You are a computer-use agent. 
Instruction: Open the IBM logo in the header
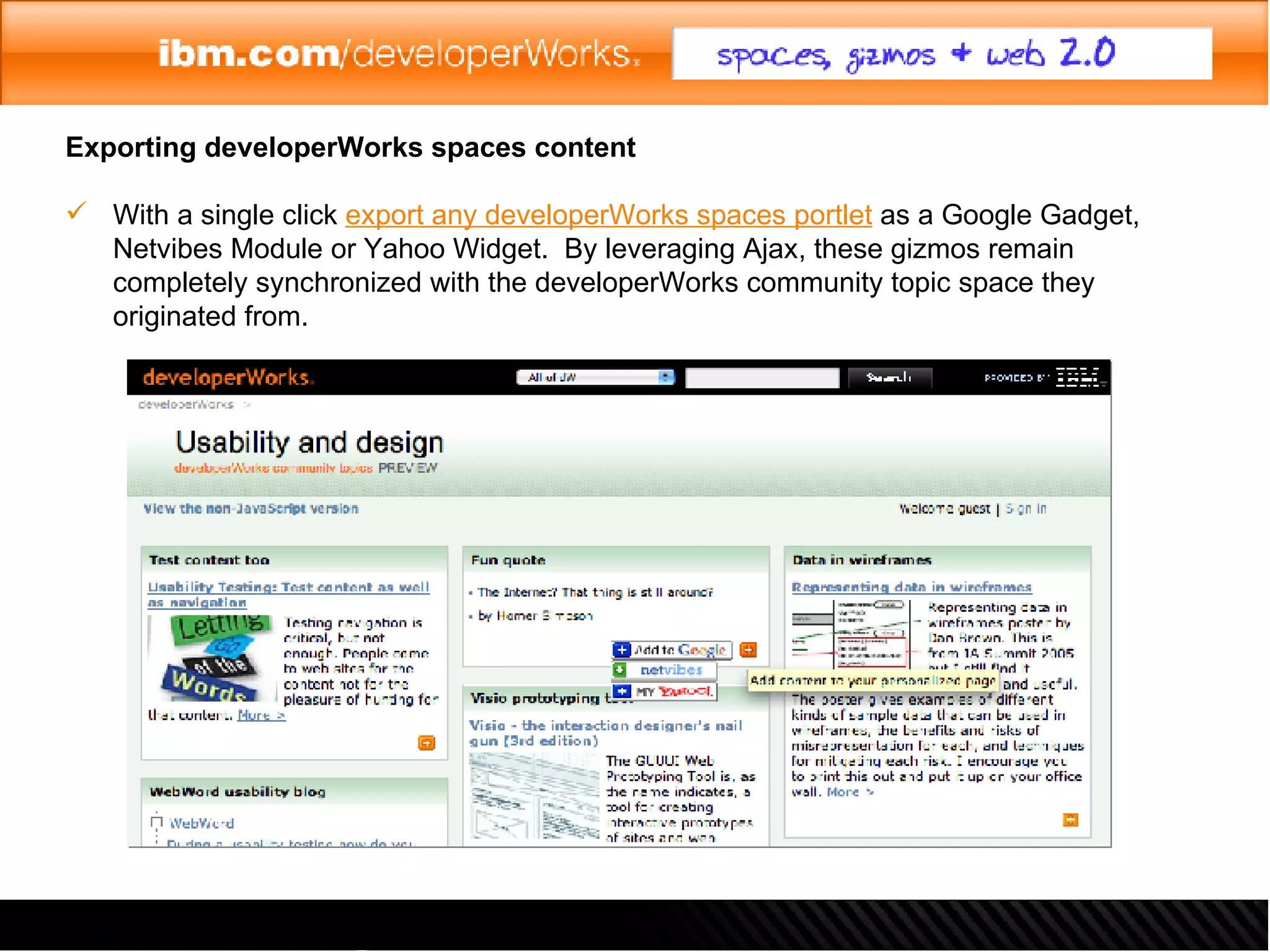pos(1080,377)
